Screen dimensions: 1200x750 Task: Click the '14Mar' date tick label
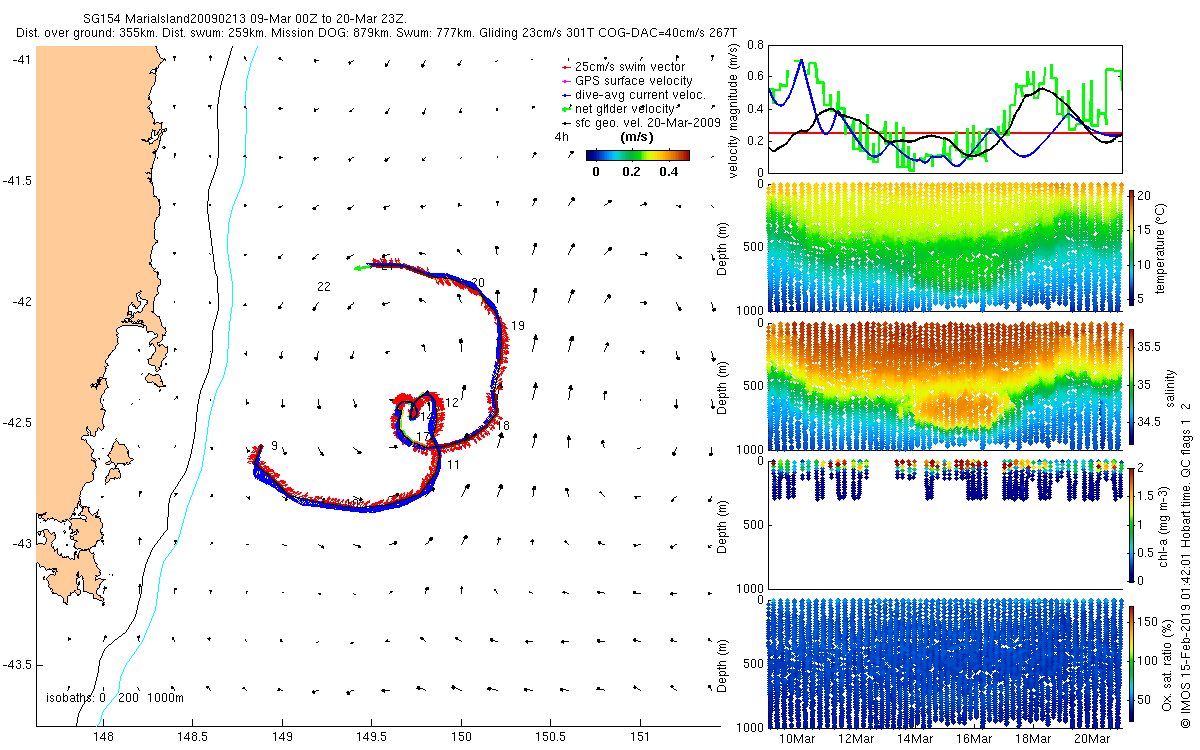coord(914,738)
